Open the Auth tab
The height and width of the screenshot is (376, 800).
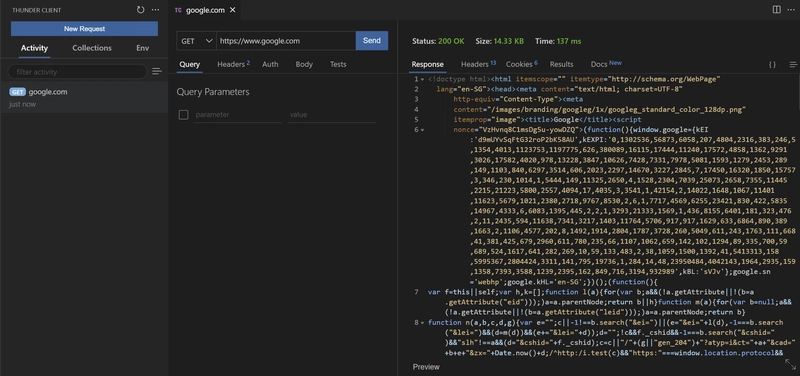270,64
